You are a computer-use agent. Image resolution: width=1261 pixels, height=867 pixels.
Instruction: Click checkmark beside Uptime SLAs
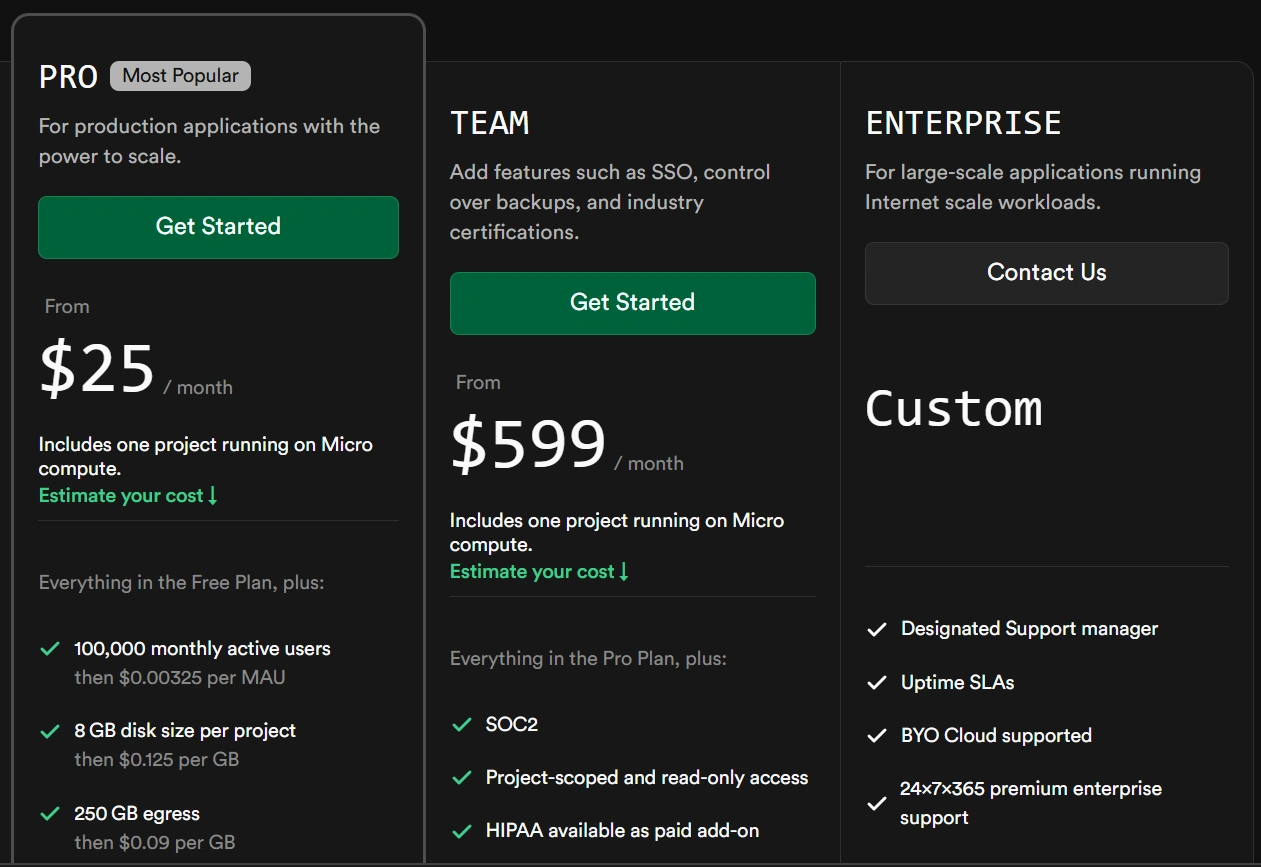pos(876,683)
